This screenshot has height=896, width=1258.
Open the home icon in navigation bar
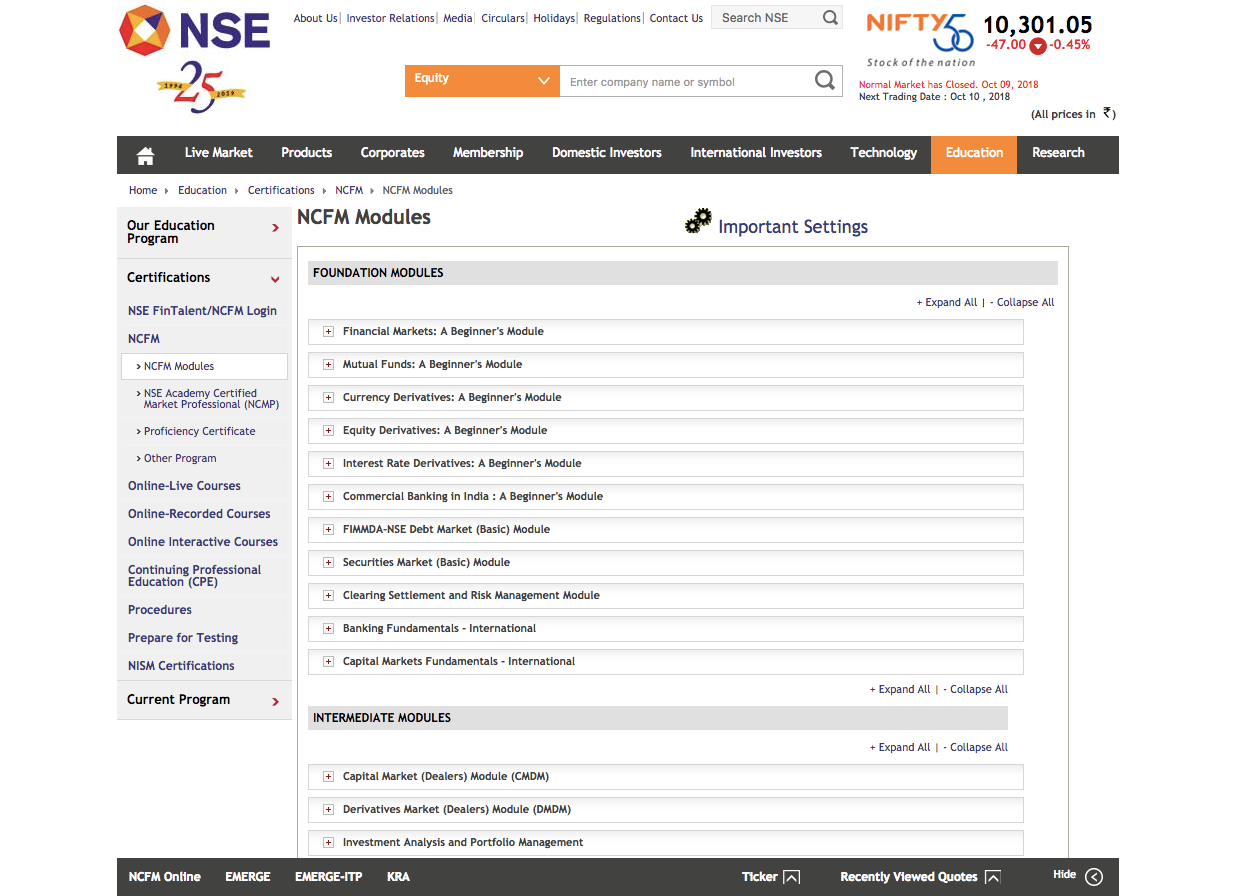pos(146,155)
